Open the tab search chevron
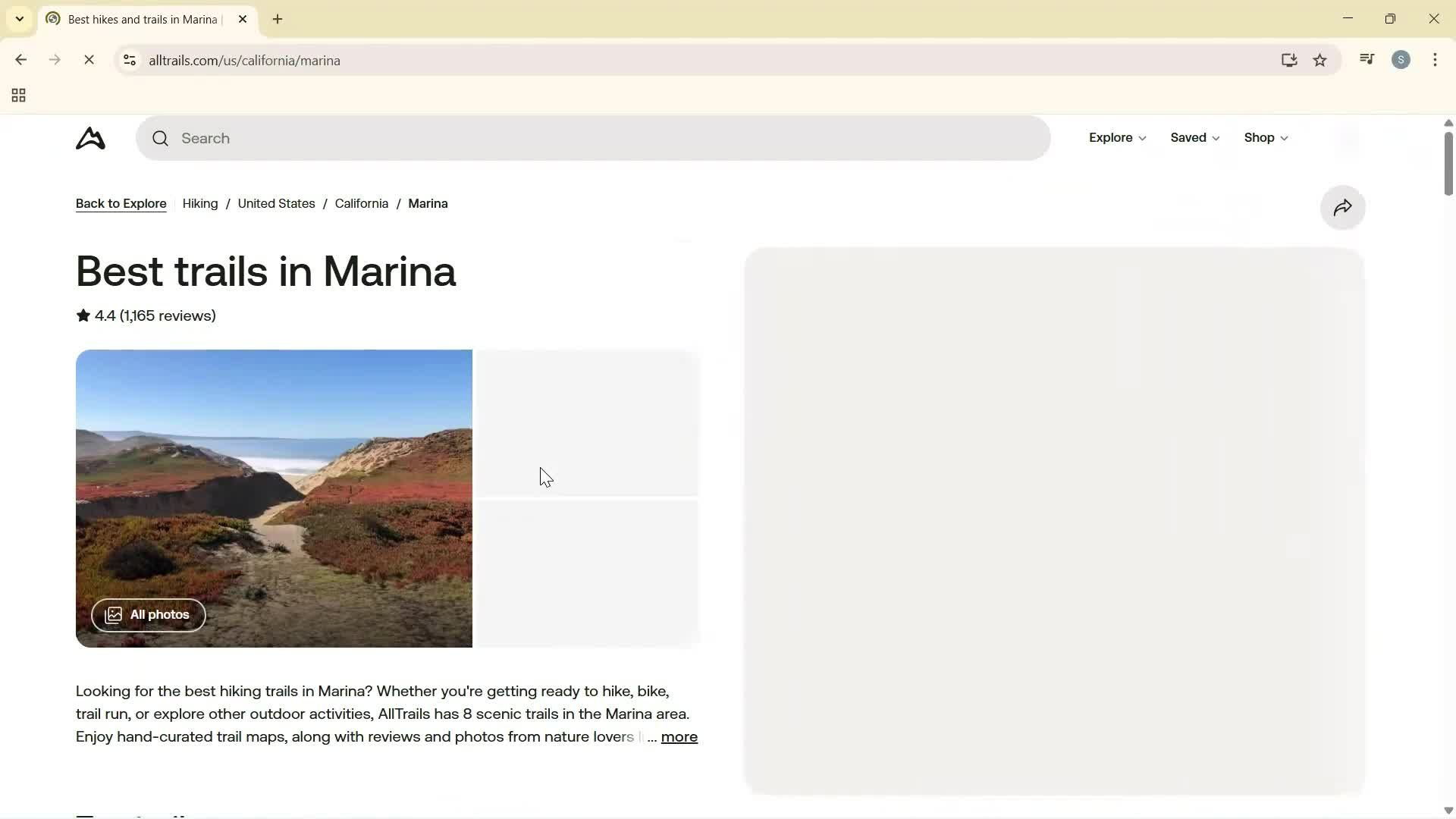Viewport: 1456px width, 819px height. click(x=19, y=19)
